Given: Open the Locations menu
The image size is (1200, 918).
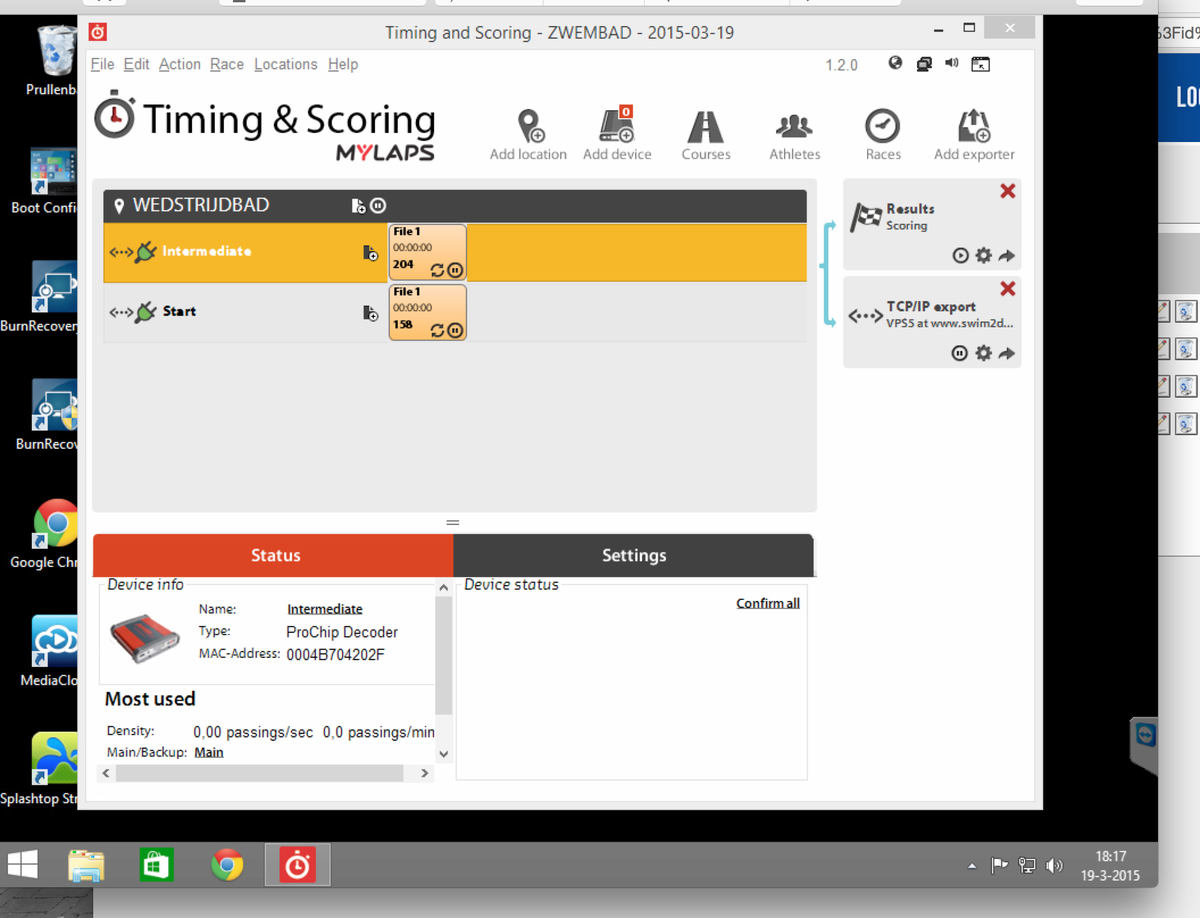Looking at the screenshot, I should click(x=286, y=64).
